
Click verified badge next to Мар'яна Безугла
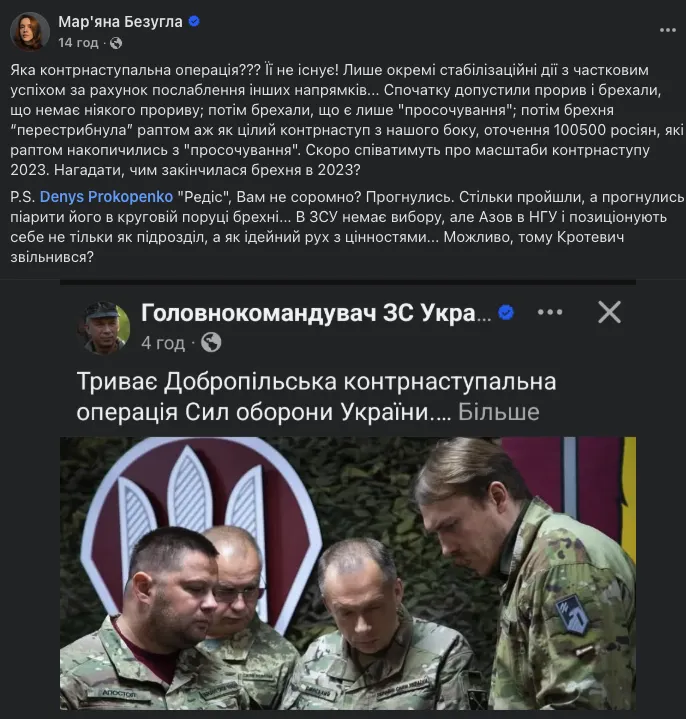[x=197, y=21]
